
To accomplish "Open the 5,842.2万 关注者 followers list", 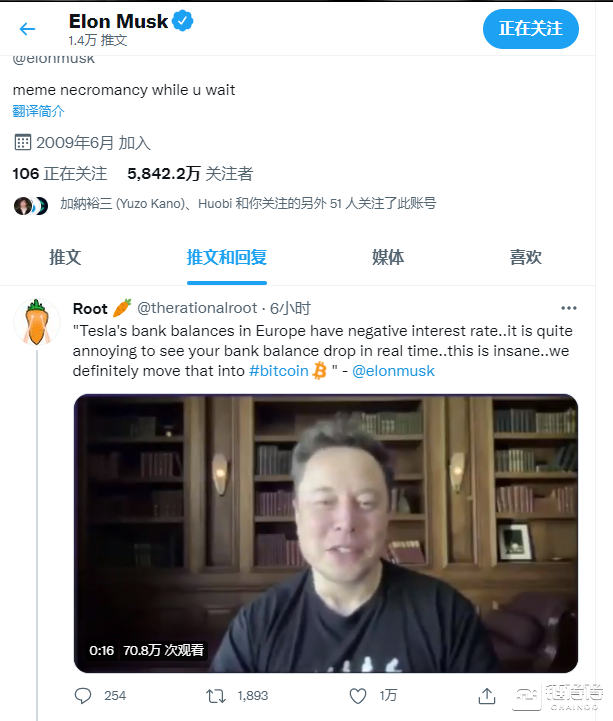I will [x=190, y=173].
